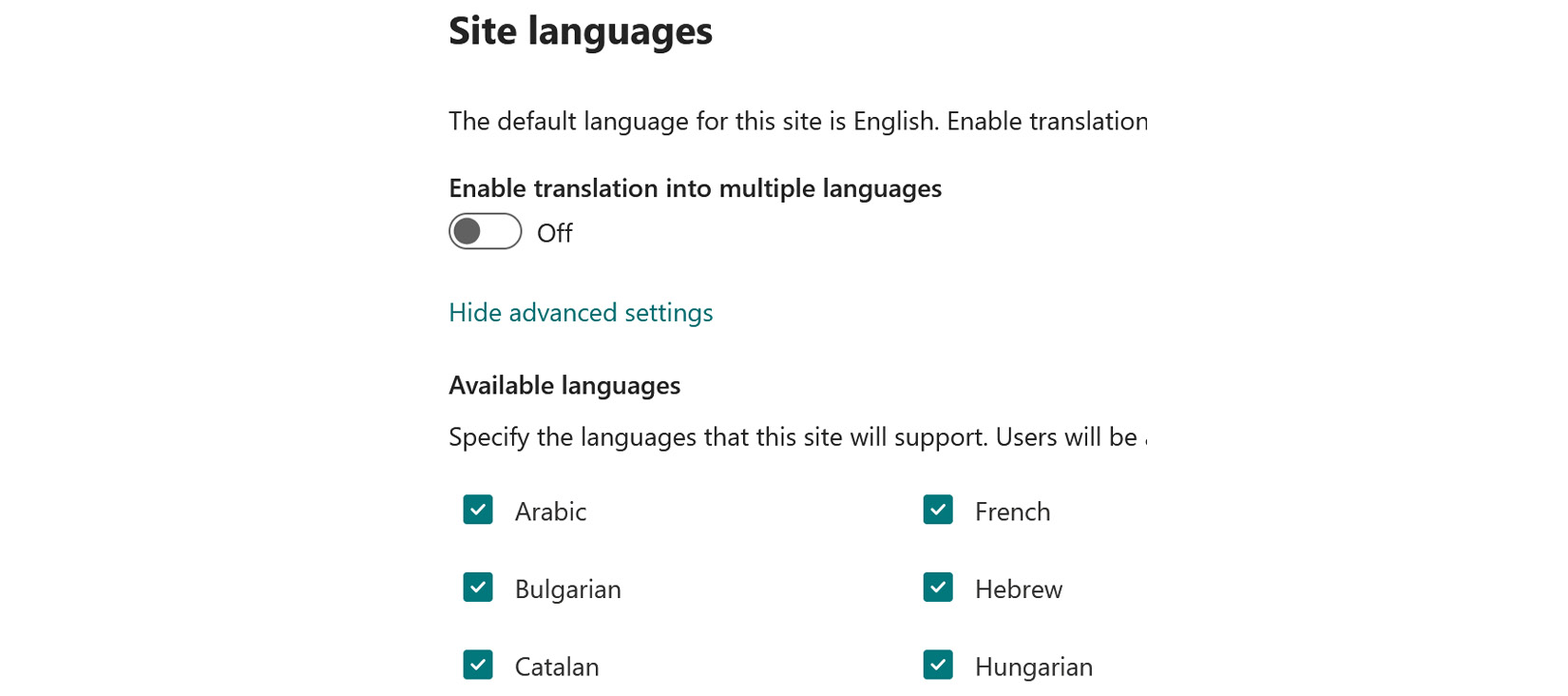Click the Catalan language name
1568x696 pixels.
coord(556,667)
